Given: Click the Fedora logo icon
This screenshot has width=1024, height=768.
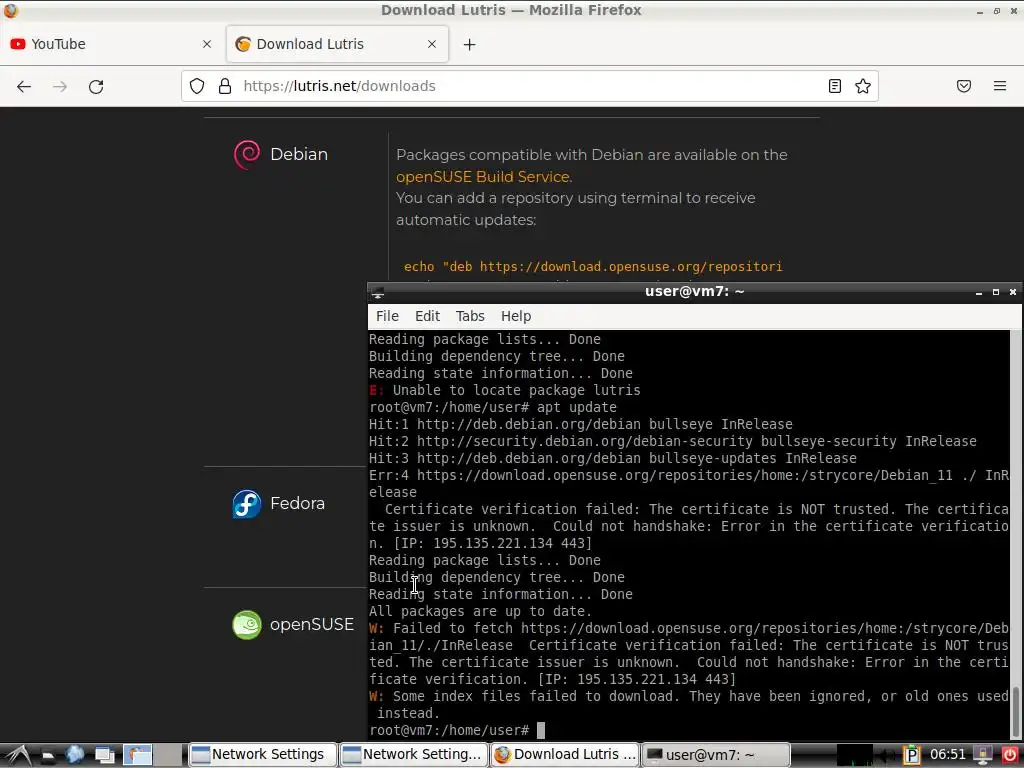Looking at the screenshot, I should pyautogui.click(x=247, y=504).
